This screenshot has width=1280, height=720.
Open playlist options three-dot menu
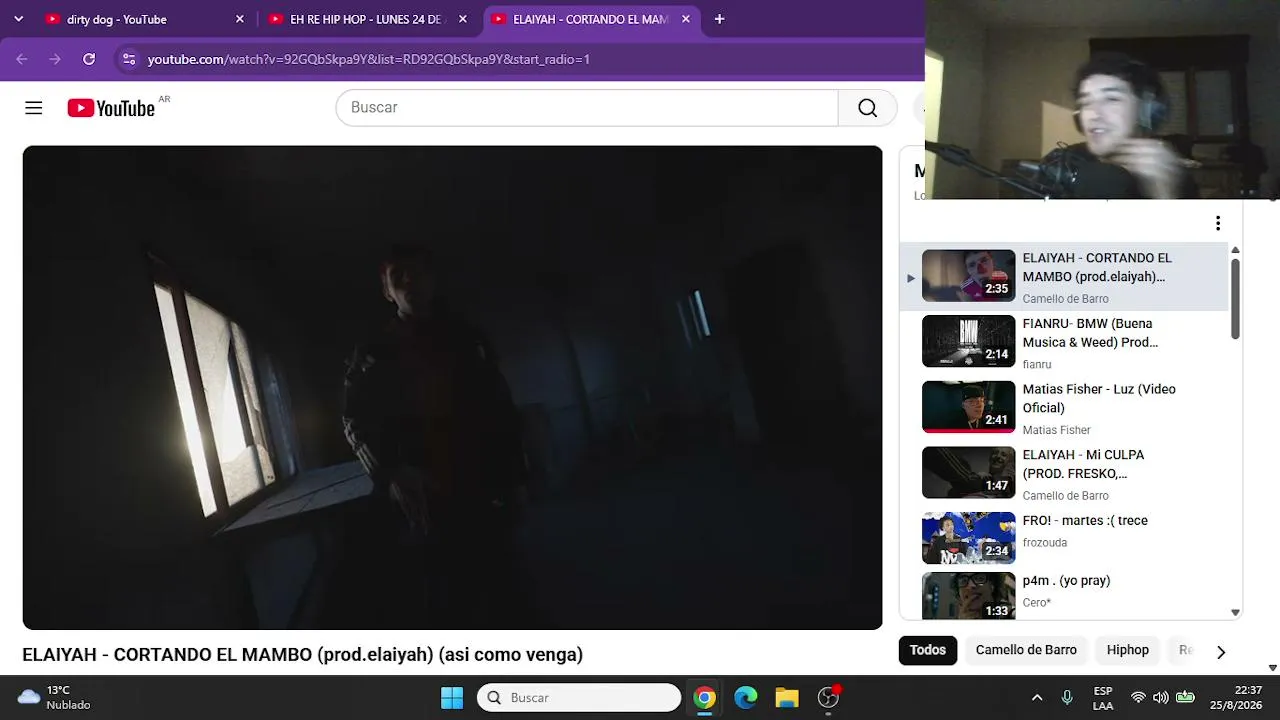1218,223
